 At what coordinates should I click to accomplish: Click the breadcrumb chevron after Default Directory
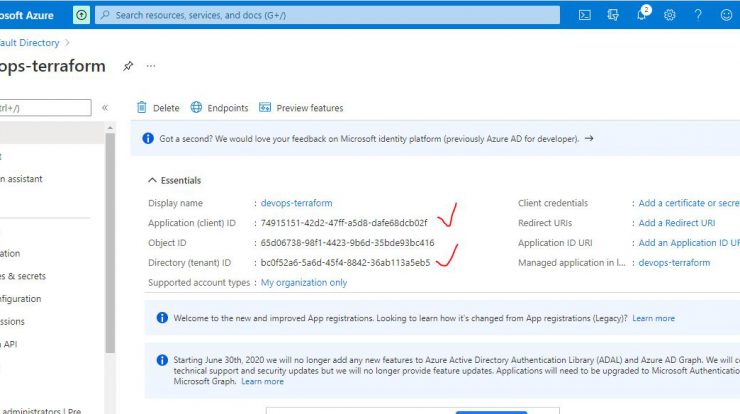point(67,42)
